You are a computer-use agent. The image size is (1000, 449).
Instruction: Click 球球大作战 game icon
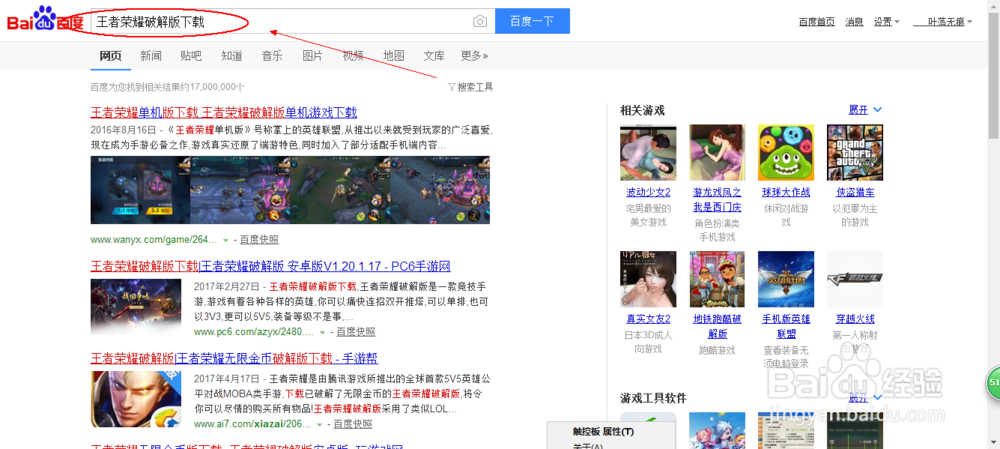(786, 152)
